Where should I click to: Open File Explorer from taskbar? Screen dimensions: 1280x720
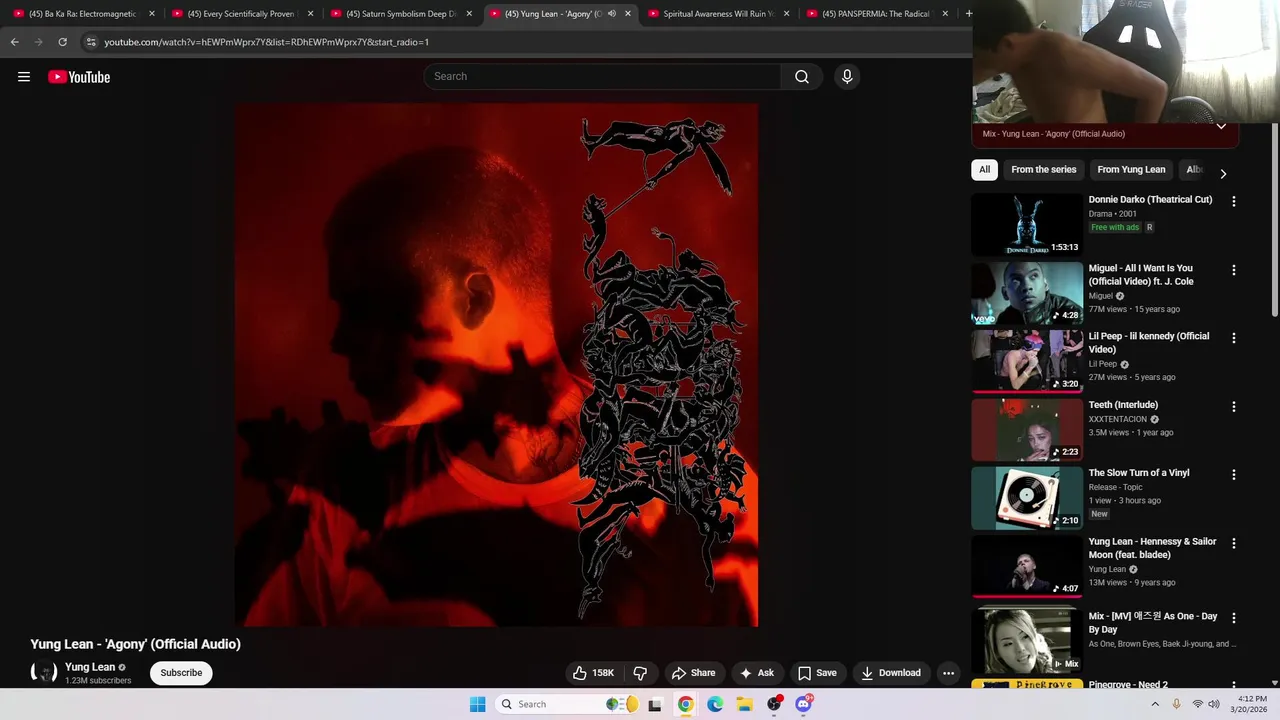[x=745, y=704]
